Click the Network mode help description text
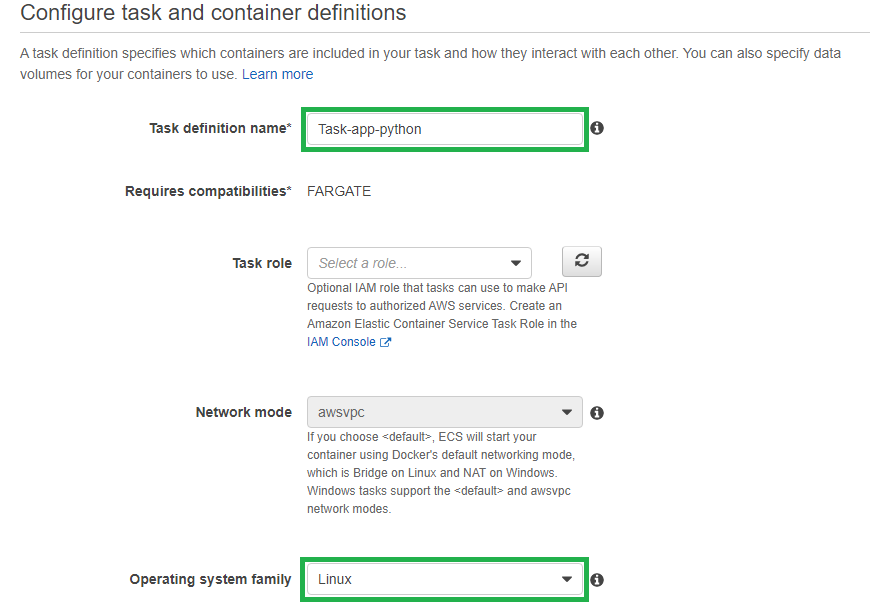 [x=441, y=473]
